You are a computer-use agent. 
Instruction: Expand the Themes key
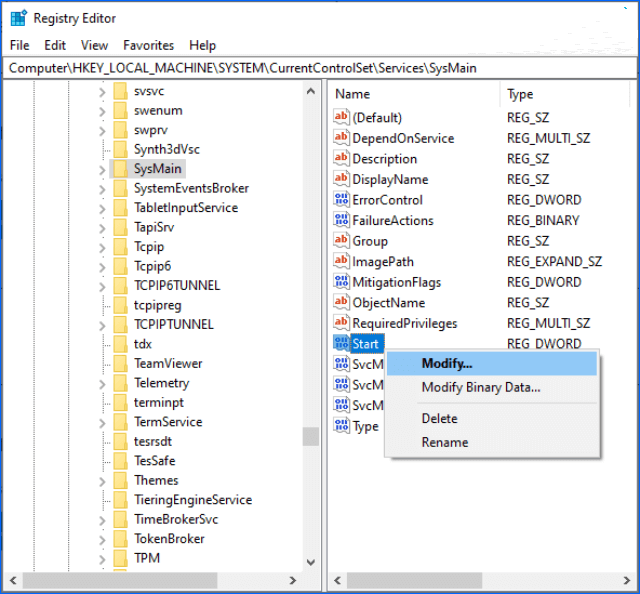click(x=102, y=481)
